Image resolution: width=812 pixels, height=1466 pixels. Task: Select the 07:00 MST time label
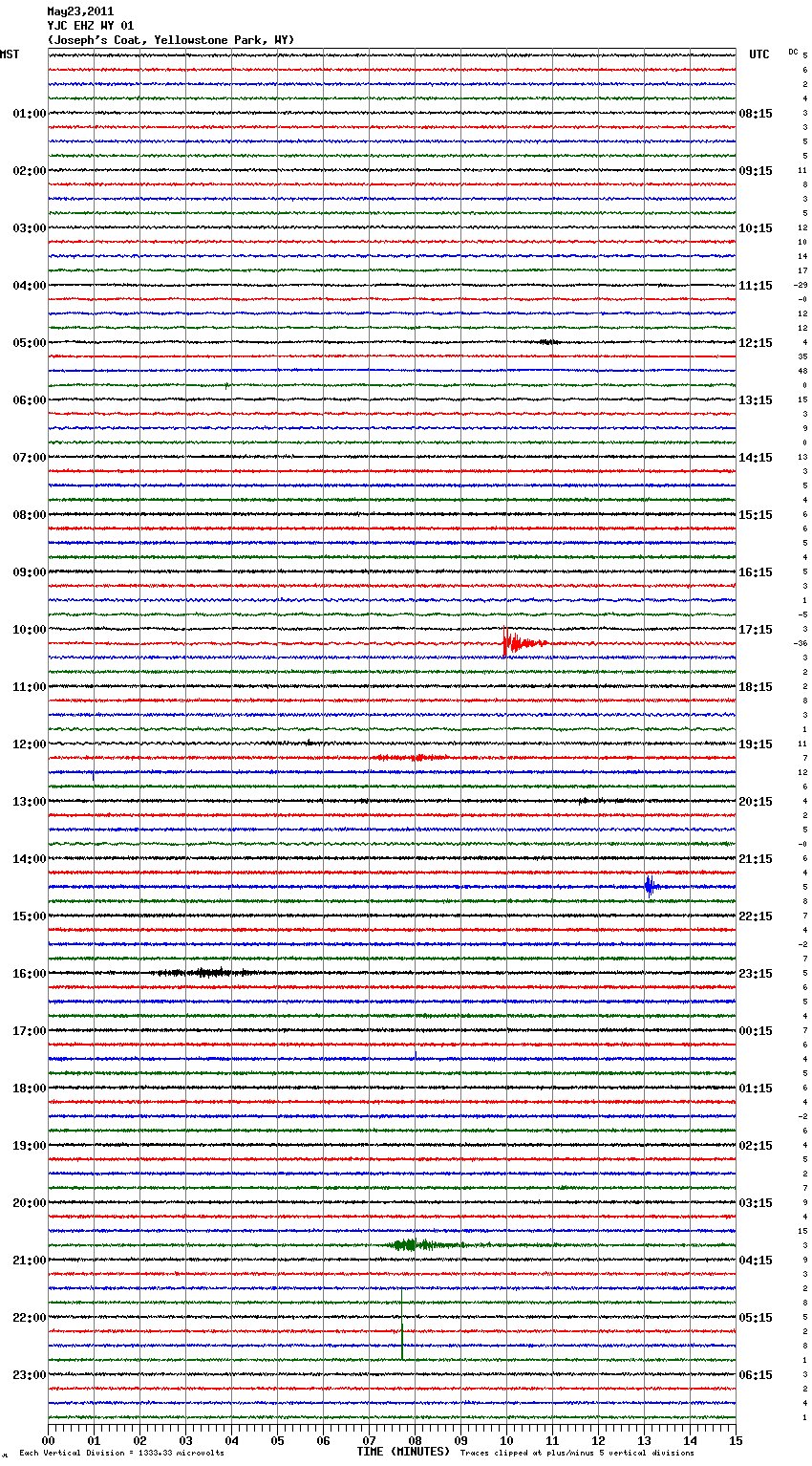tap(30, 458)
